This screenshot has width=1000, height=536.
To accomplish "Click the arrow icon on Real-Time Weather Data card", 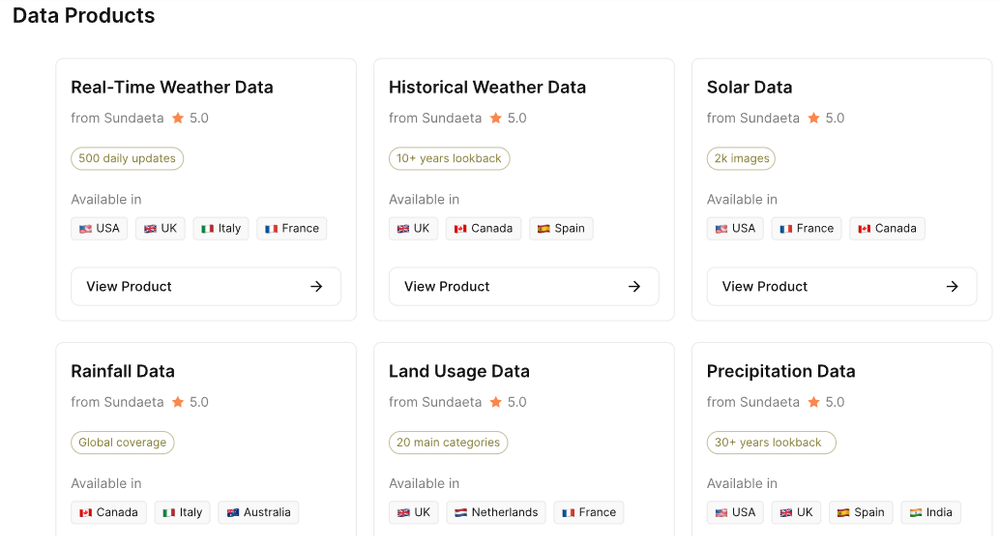I will tap(316, 286).
